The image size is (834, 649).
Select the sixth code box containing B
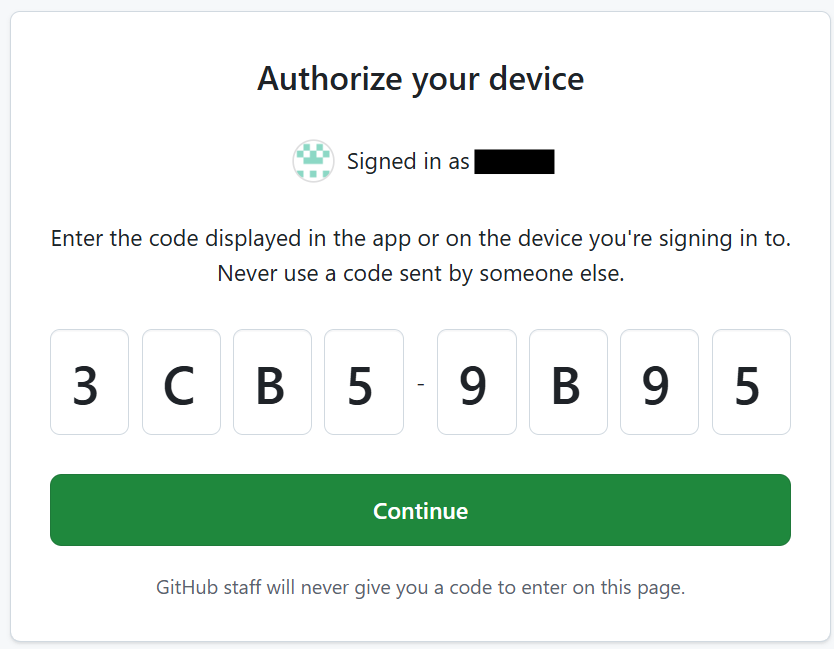tap(568, 382)
